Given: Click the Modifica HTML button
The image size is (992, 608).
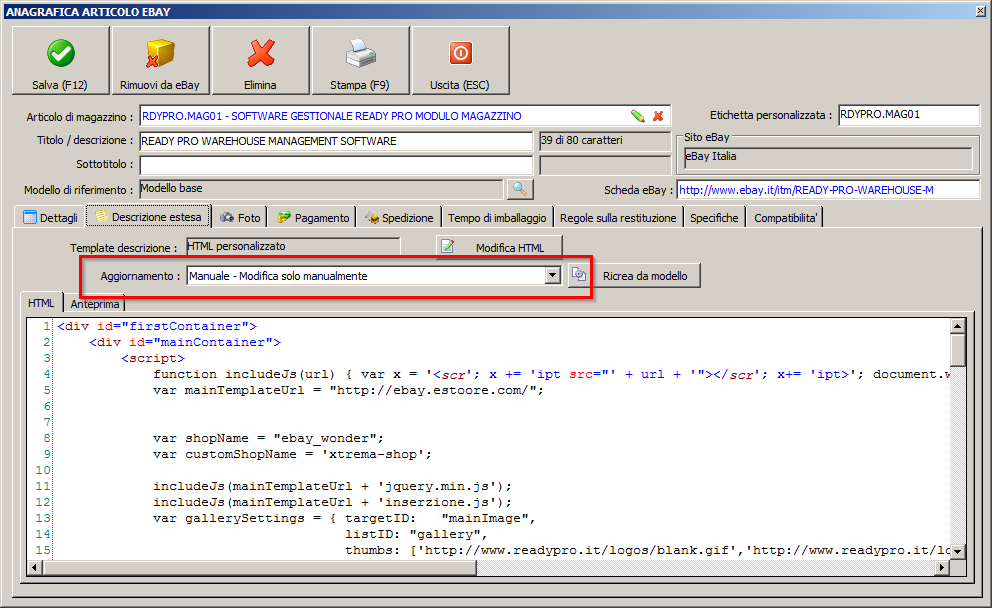Looking at the screenshot, I should [499, 247].
